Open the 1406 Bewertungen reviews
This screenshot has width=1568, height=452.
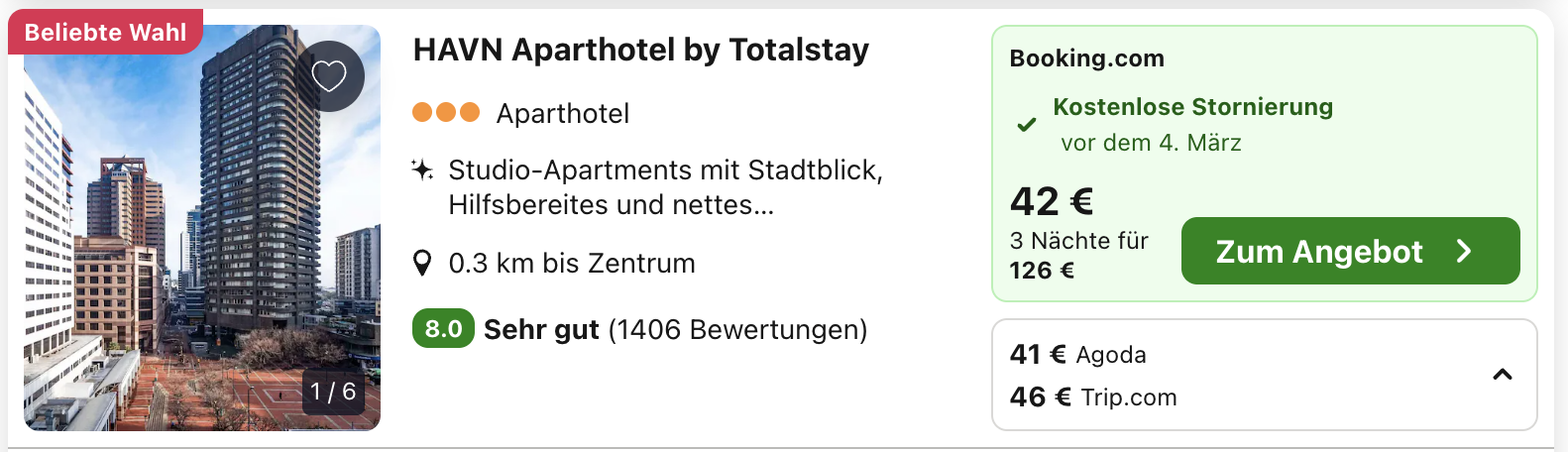click(737, 330)
